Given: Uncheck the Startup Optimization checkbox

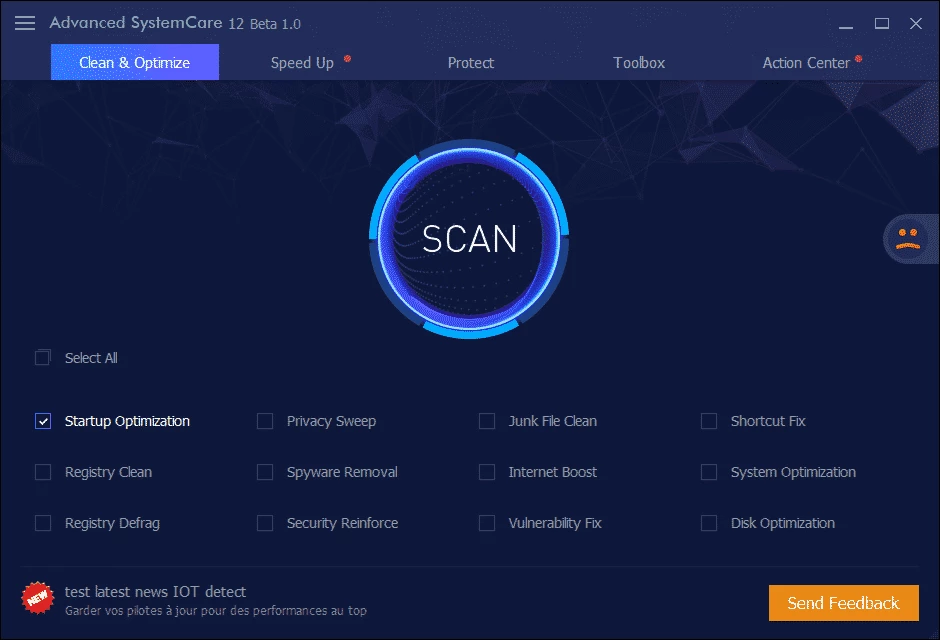Looking at the screenshot, I should (43, 421).
